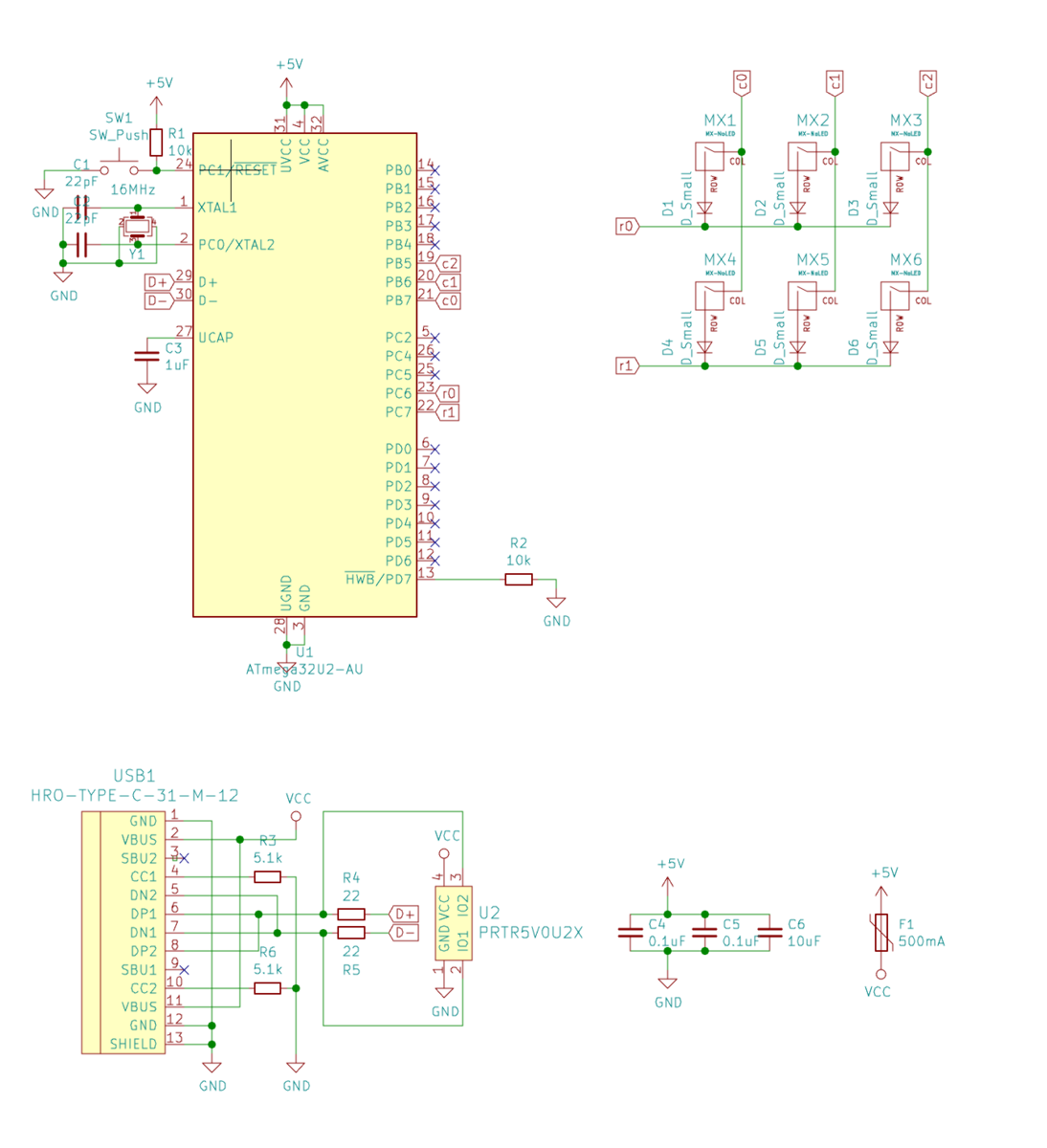
Task: Select the D2 diode symbol below MX2
Action: pos(798,208)
